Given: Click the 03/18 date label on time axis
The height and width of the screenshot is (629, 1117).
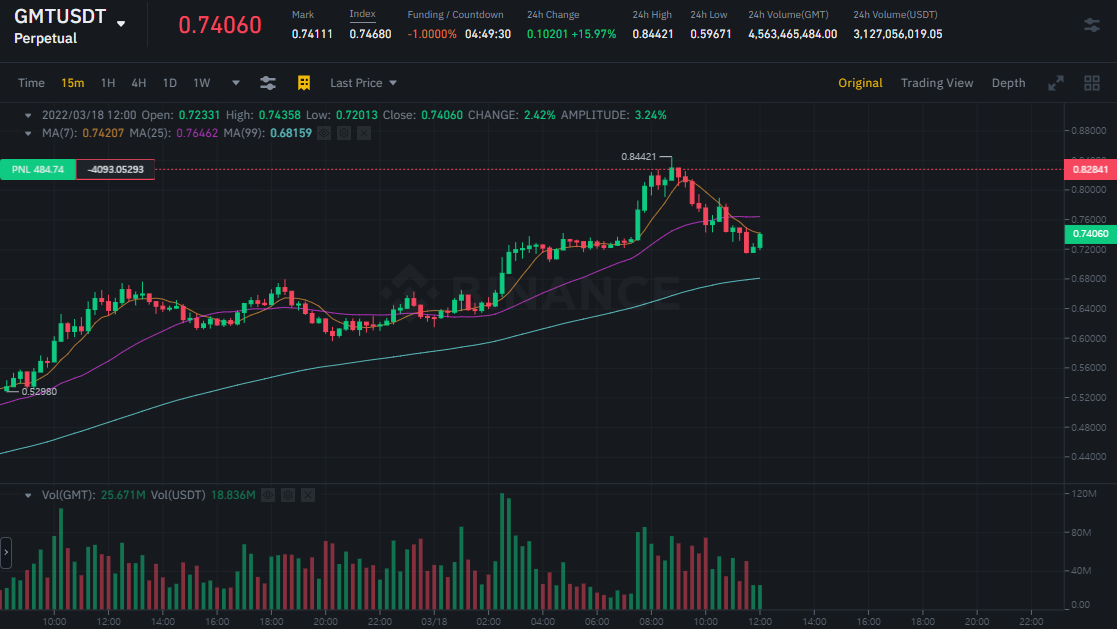Looking at the screenshot, I should point(434,622).
